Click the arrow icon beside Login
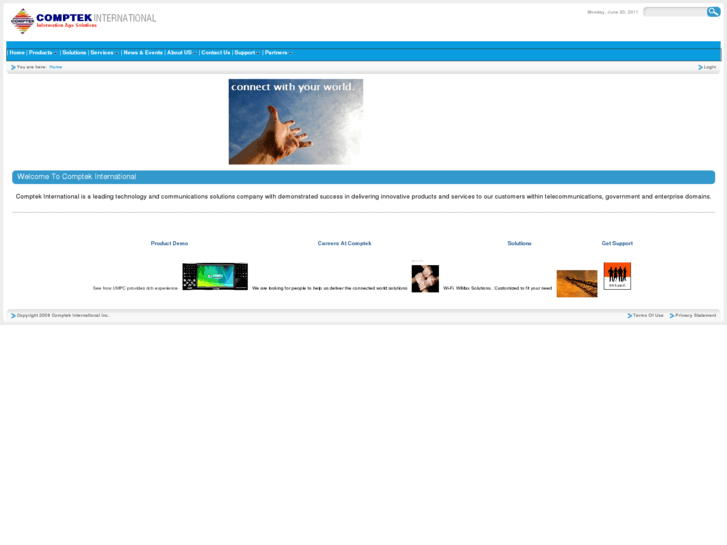This screenshot has height=545, width=727. click(700, 68)
